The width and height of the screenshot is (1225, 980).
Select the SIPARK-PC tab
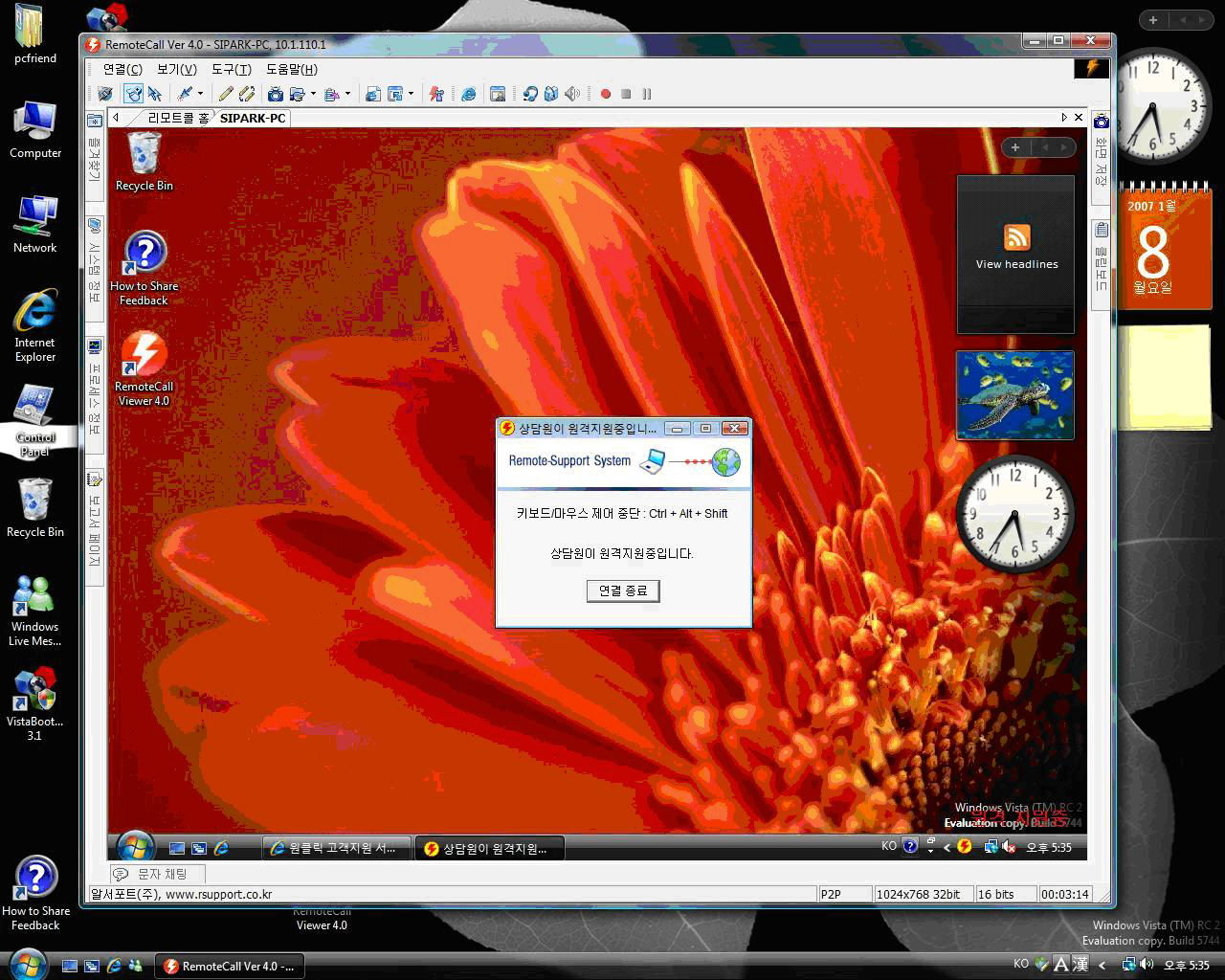pos(253,118)
